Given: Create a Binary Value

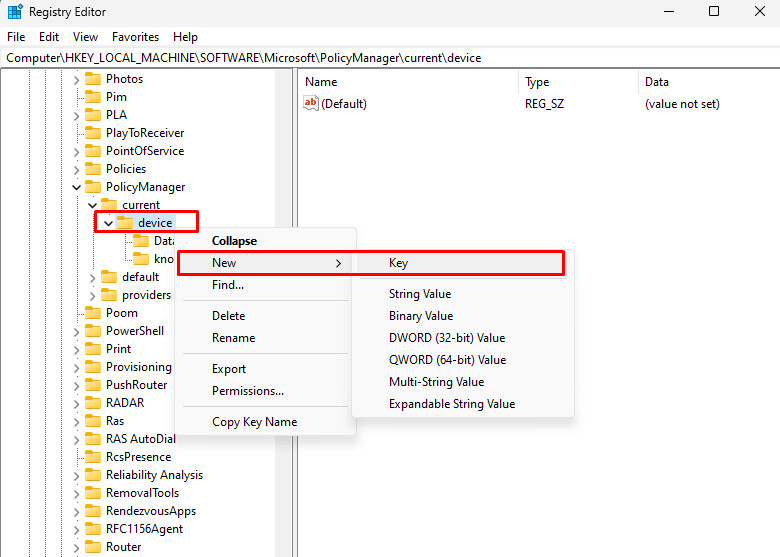Looking at the screenshot, I should pos(463,316).
